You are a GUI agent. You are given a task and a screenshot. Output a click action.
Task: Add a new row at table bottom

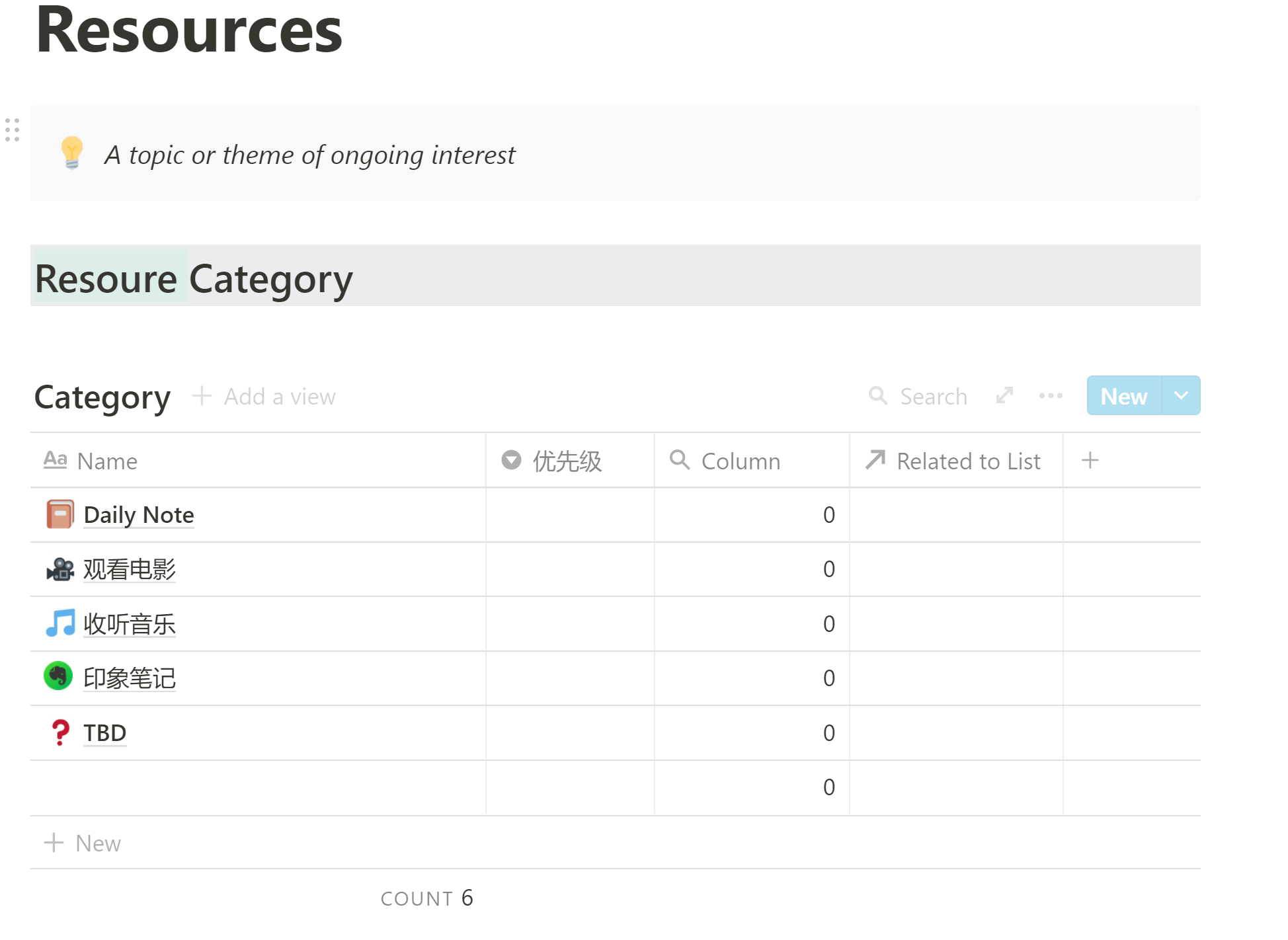pos(83,843)
